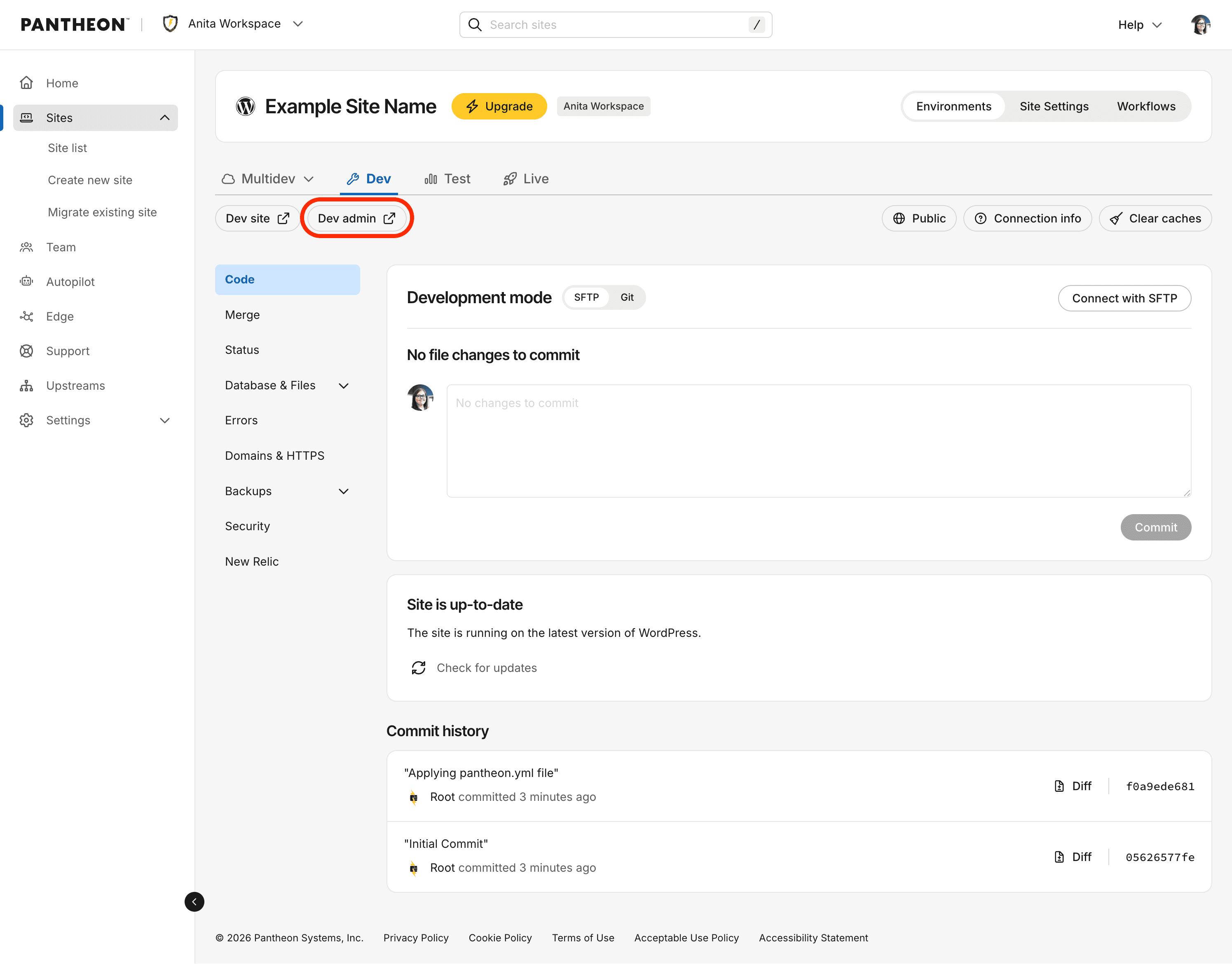Click the Live rocket icon

coord(510,179)
